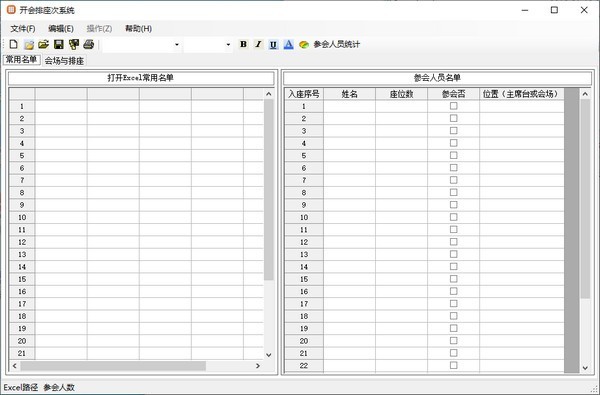Click the open folder icon in the toolbar

44,44
